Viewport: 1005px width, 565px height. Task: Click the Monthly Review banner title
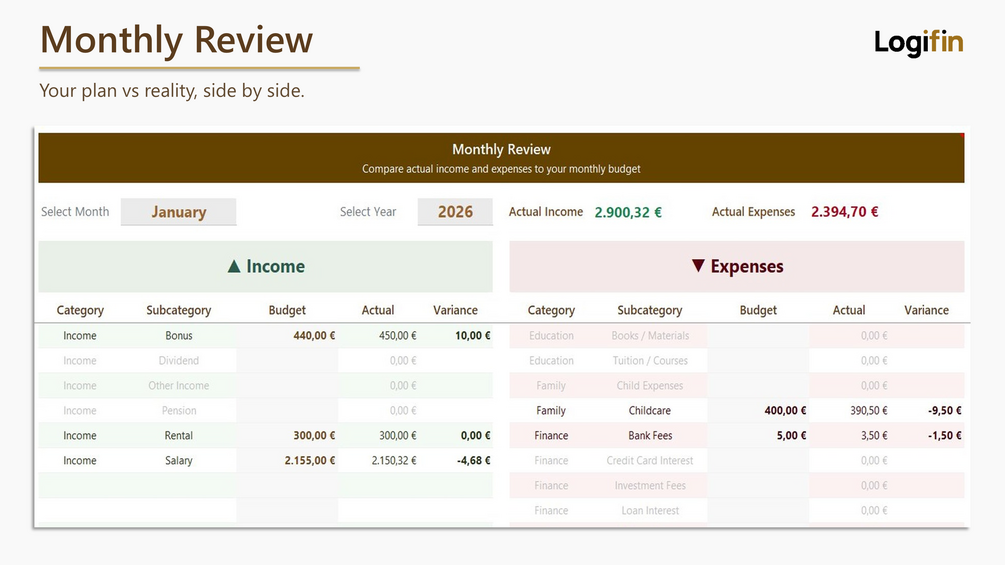501,149
